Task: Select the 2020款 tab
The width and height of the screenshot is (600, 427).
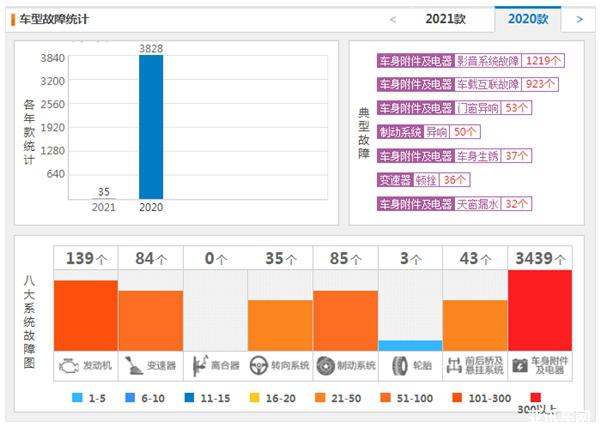Action: pos(528,19)
